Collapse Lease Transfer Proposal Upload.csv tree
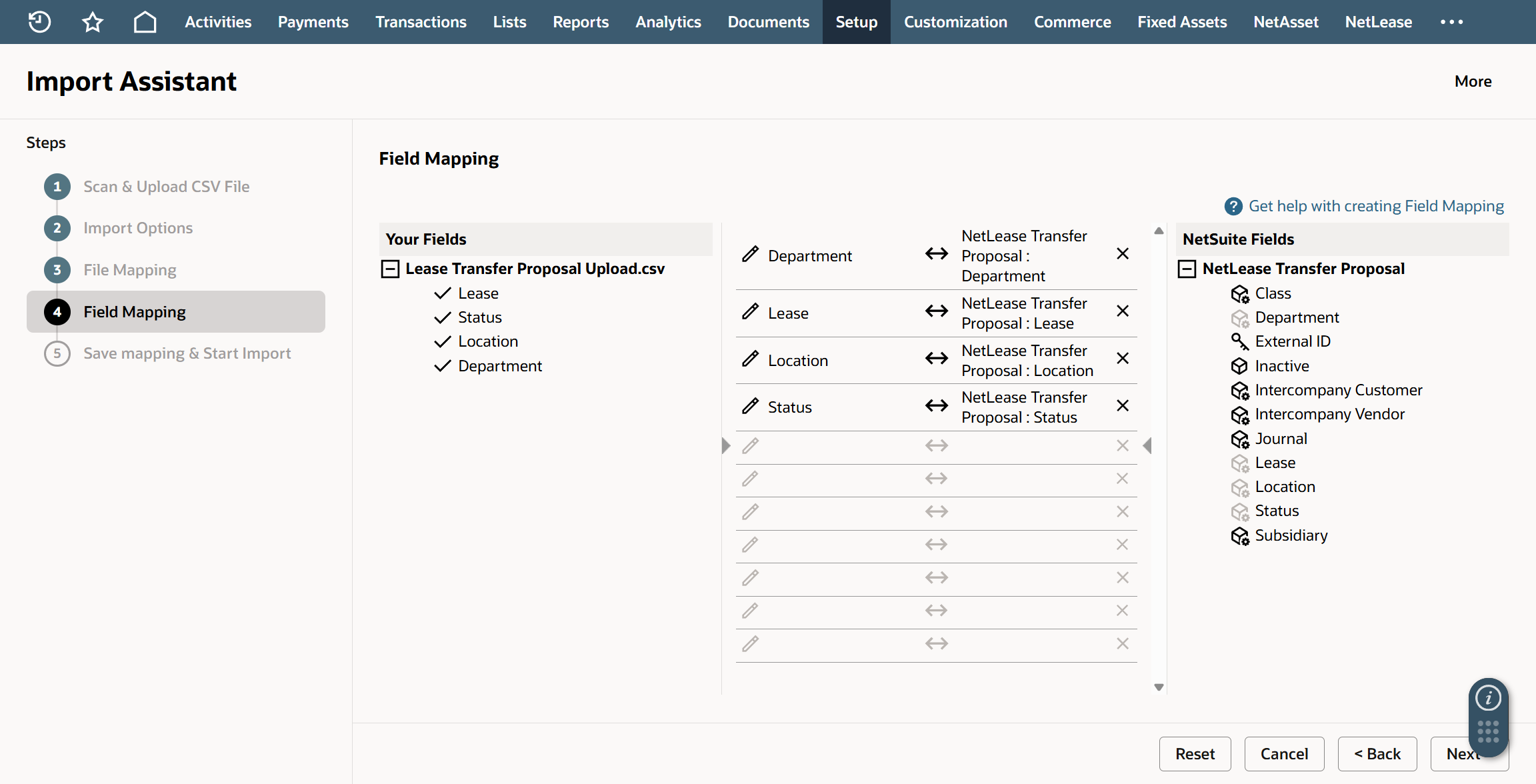The width and height of the screenshot is (1536, 784). pyautogui.click(x=390, y=269)
